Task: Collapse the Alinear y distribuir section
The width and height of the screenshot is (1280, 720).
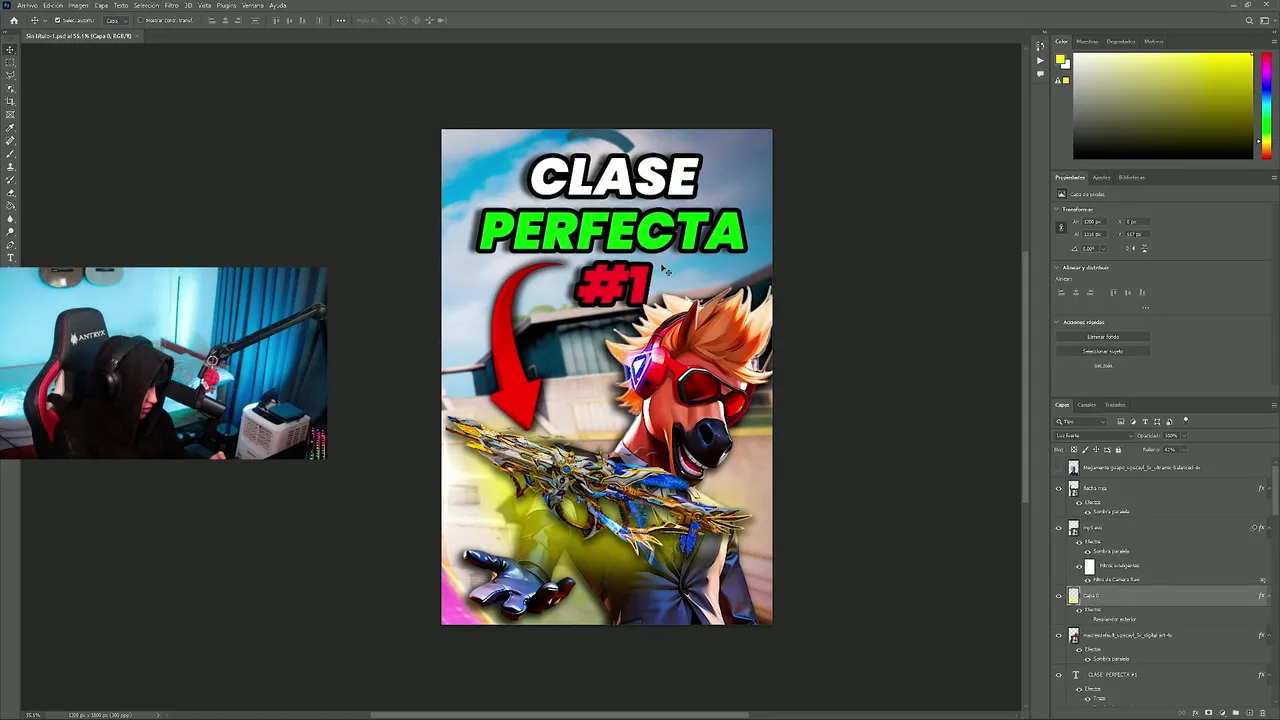Action: coord(1056,267)
